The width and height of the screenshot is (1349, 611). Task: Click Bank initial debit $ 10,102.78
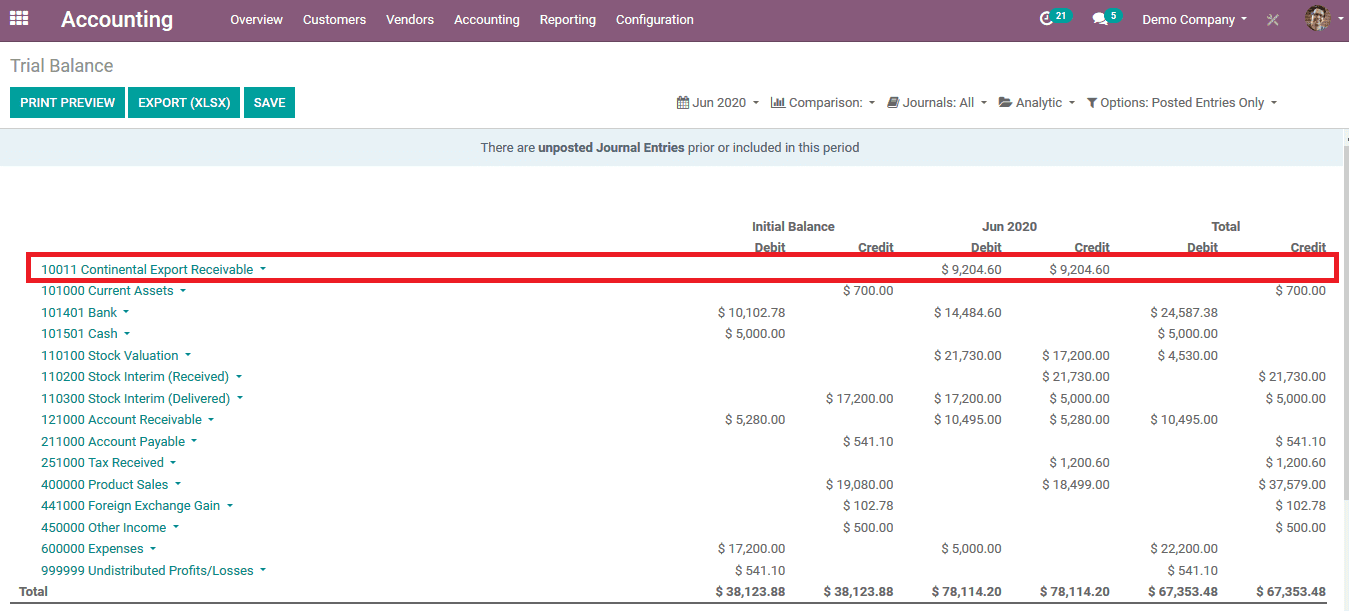(x=751, y=313)
